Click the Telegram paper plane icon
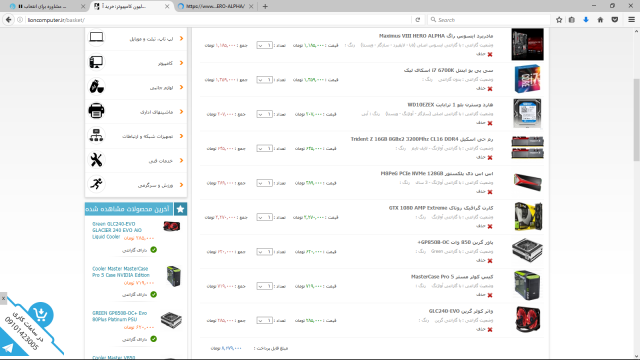Image resolution: width=640 pixels, height=360 pixels. point(8,348)
